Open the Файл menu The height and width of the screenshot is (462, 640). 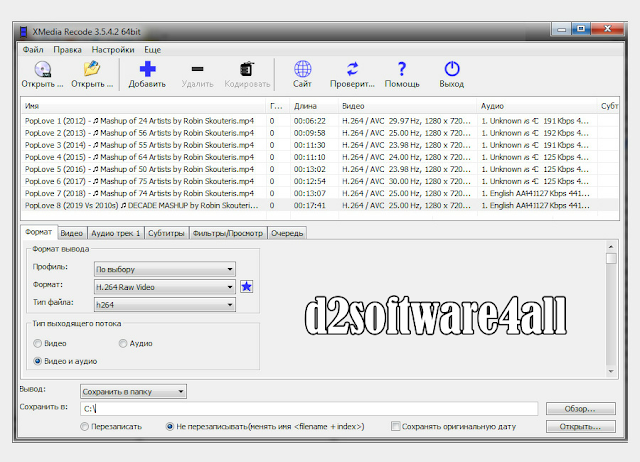click(33, 50)
